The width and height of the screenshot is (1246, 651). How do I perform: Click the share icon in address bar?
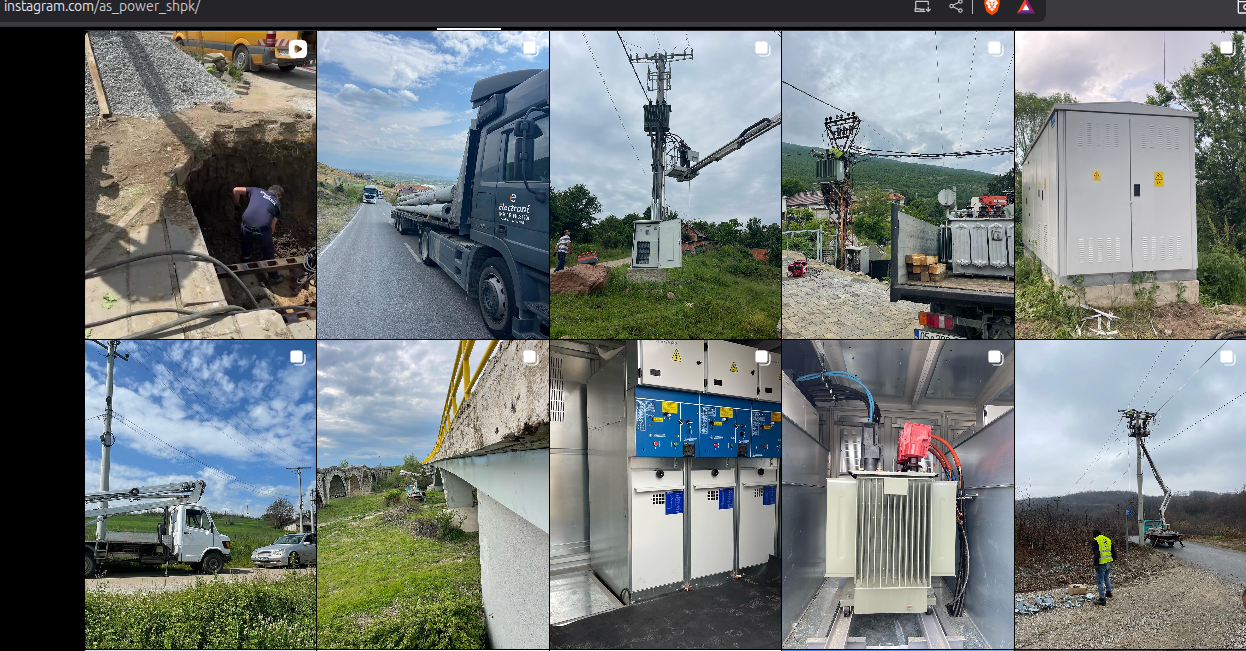click(x=955, y=7)
